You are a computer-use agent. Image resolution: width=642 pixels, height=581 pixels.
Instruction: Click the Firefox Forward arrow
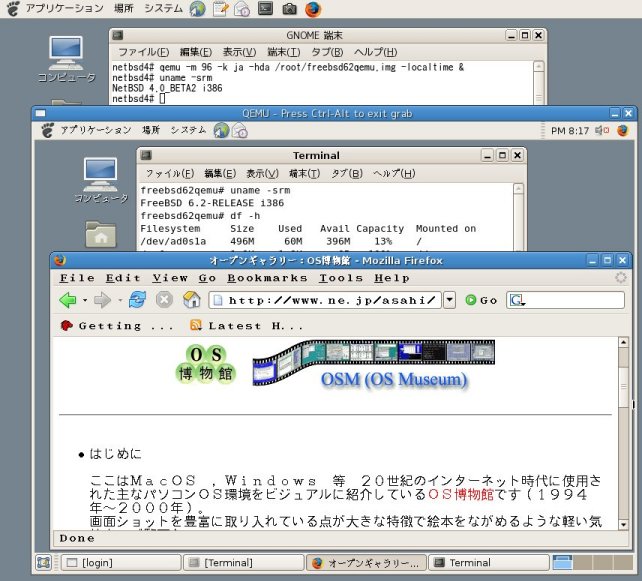coord(102,300)
